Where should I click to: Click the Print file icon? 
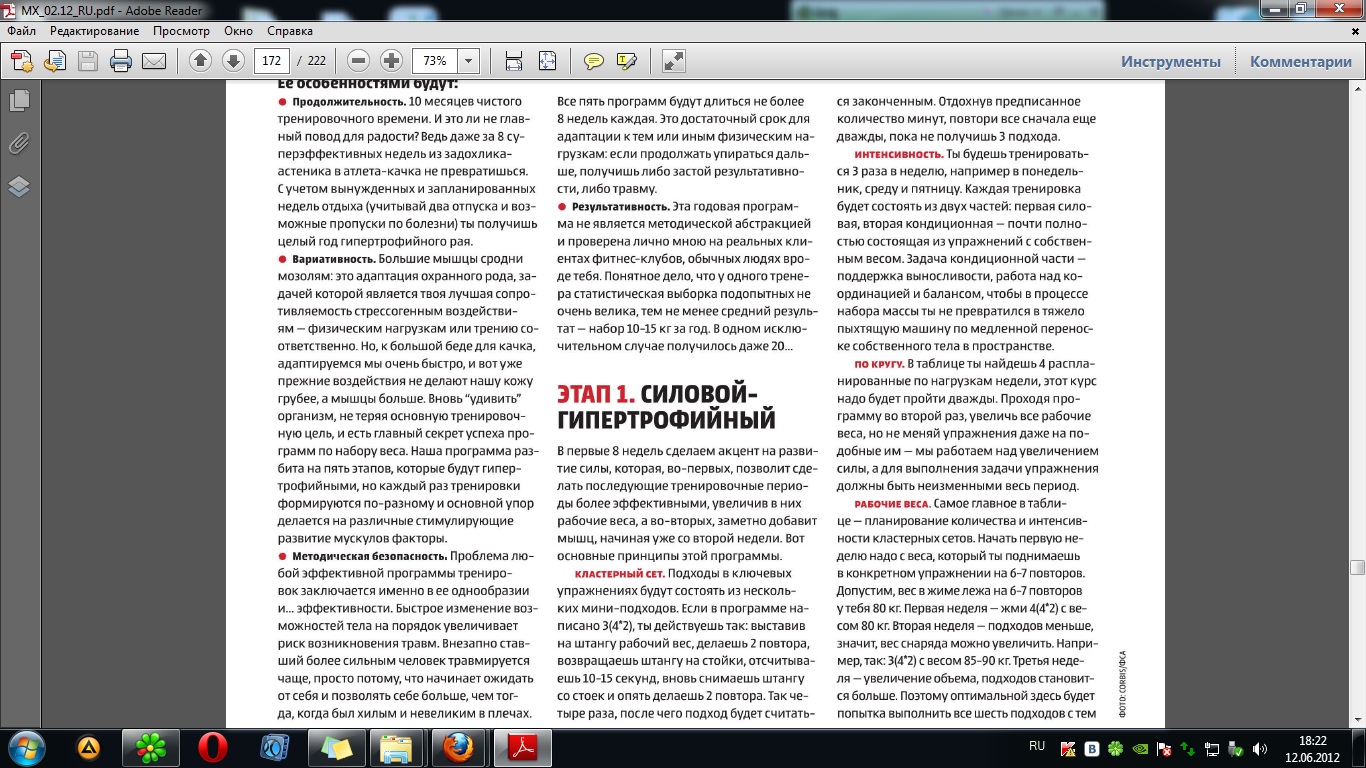tap(121, 61)
